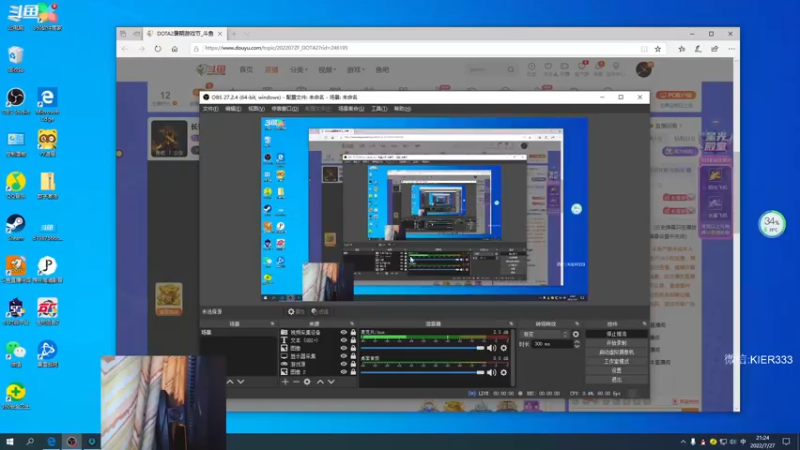Open 帮助(H) menu in OBS
This screenshot has width=800, height=450.
pos(402,109)
